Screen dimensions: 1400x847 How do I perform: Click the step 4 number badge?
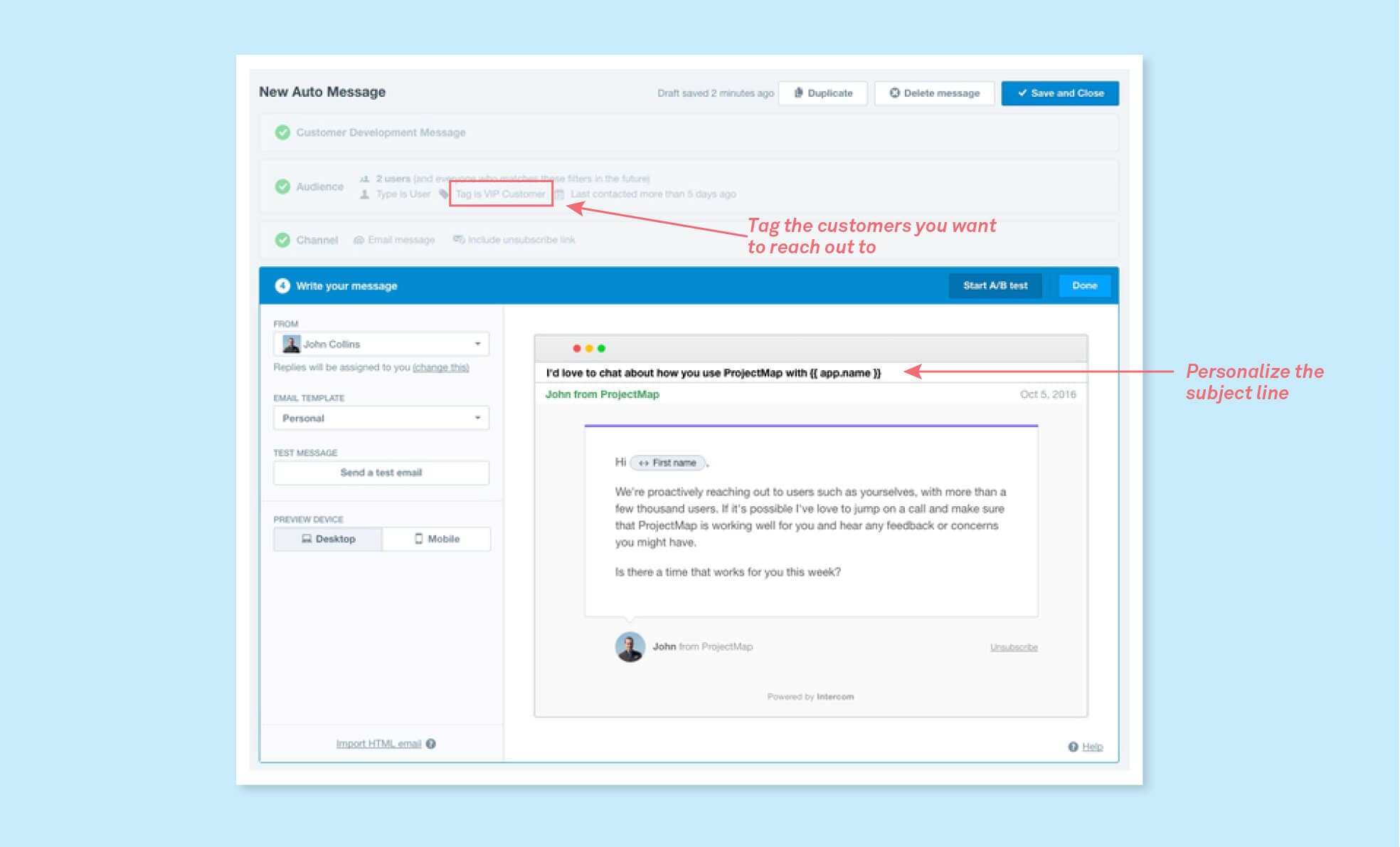tap(282, 285)
